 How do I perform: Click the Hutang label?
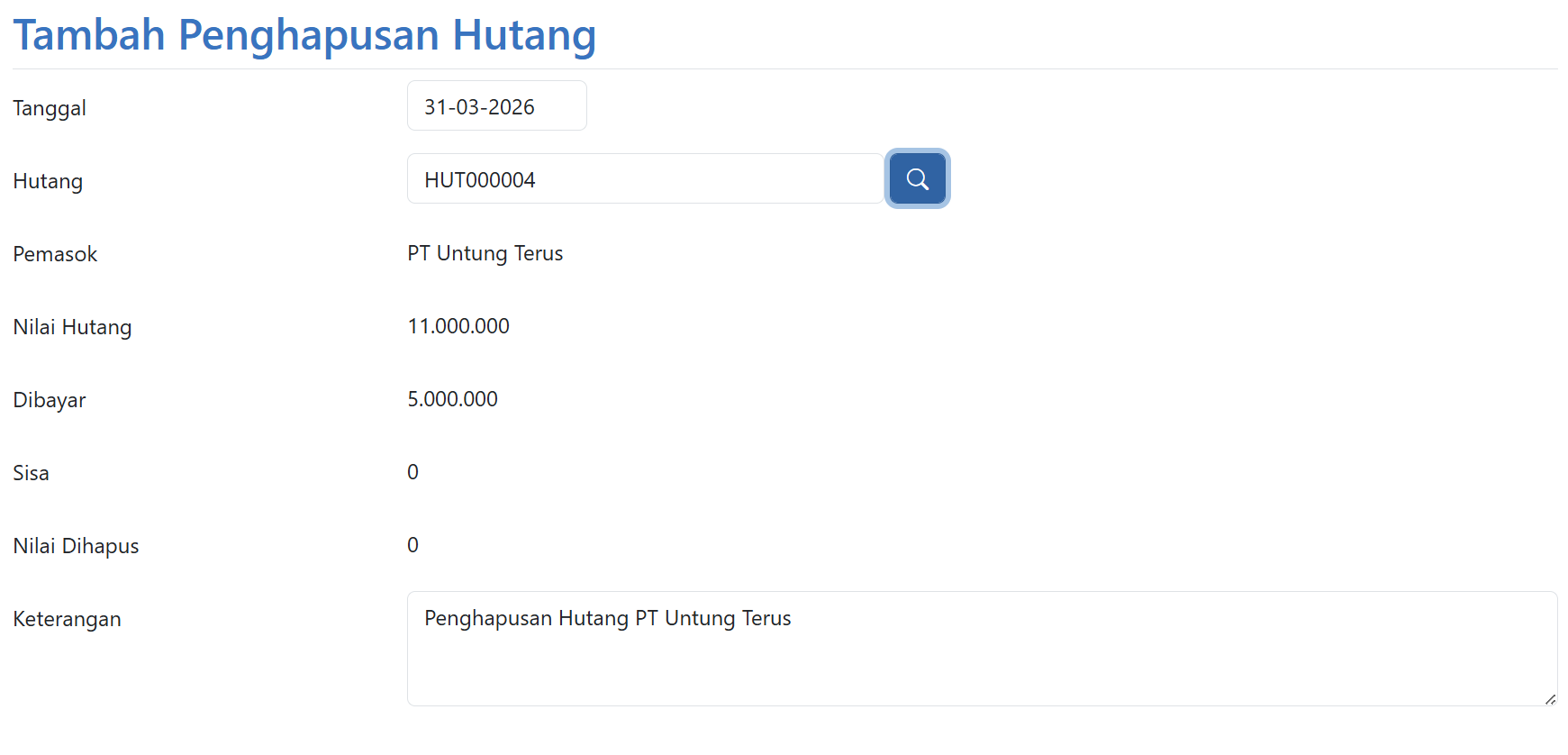(48, 181)
